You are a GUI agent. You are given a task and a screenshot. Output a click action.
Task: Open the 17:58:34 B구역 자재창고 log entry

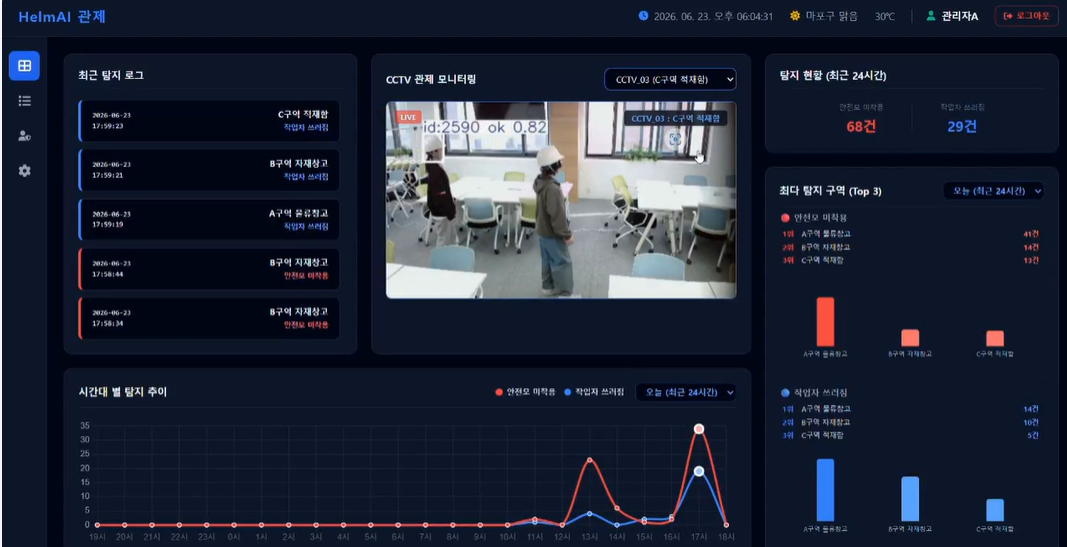coord(209,318)
